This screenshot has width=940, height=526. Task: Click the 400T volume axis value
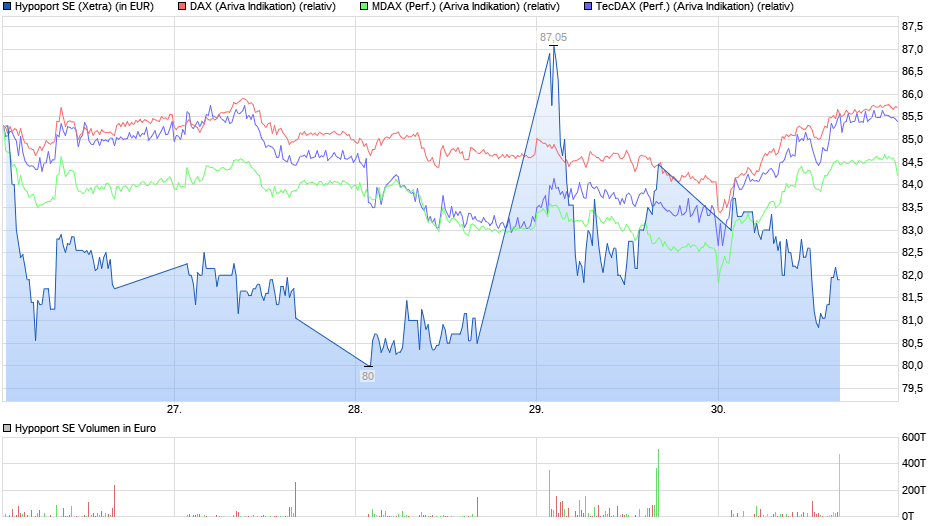[914, 463]
